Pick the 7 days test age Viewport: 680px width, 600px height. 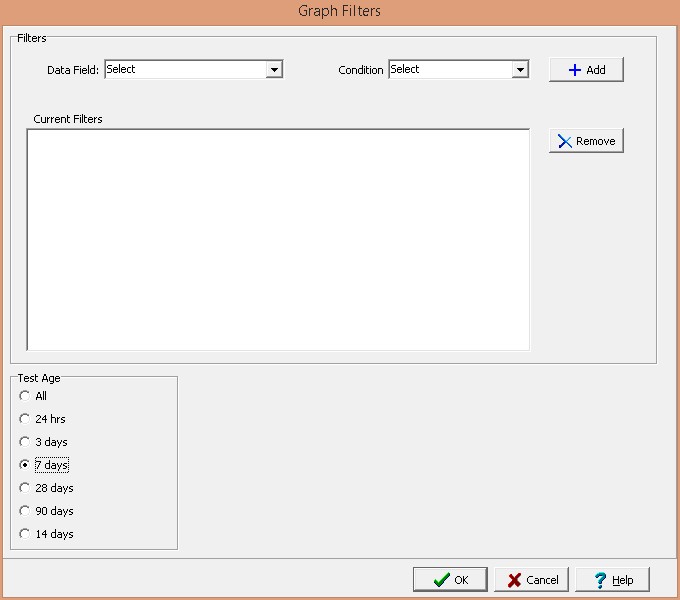click(25, 465)
